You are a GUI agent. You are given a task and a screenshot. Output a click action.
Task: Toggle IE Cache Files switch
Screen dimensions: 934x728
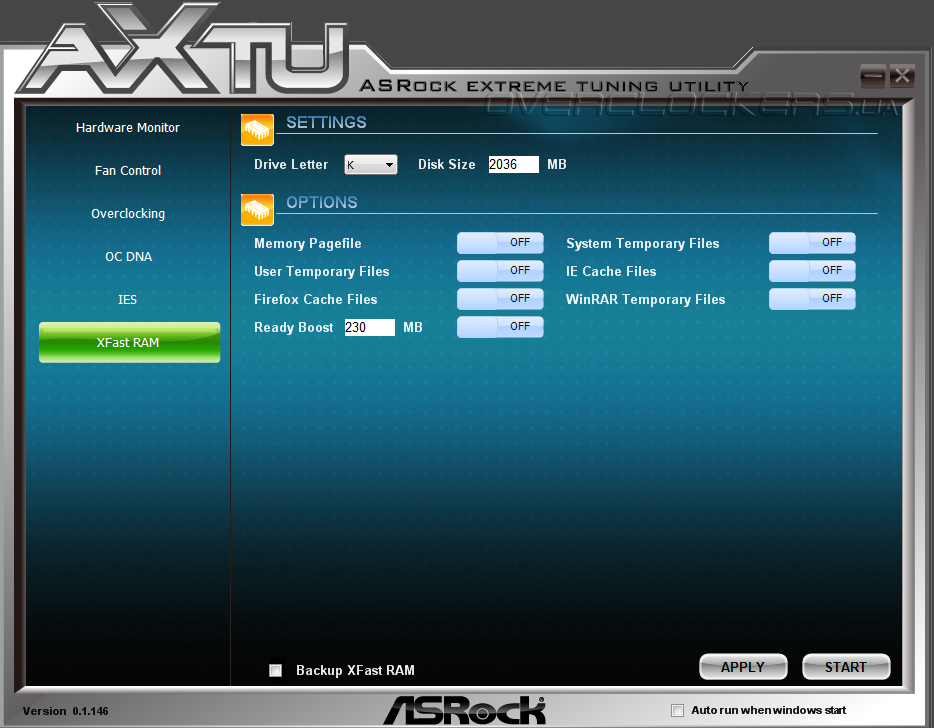point(812,271)
